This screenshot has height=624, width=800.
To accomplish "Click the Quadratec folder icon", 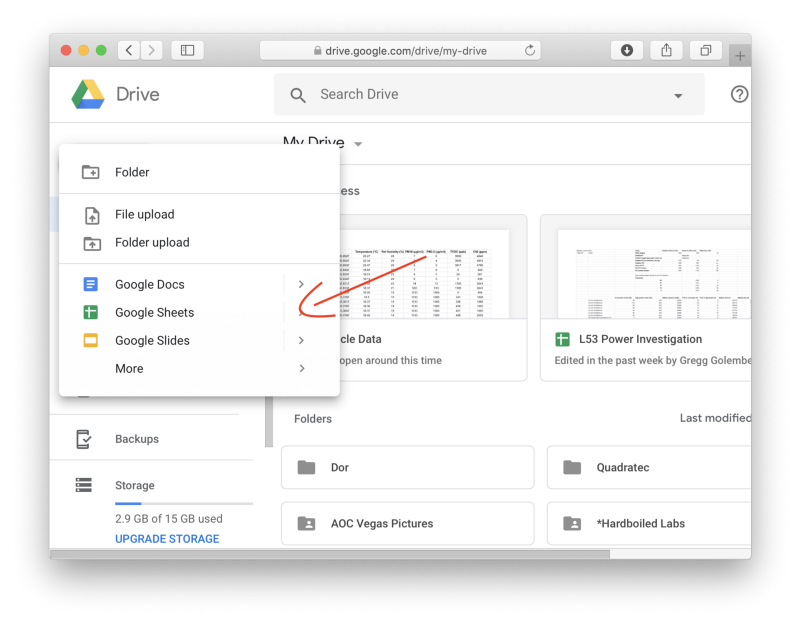I will click(x=572, y=467).
